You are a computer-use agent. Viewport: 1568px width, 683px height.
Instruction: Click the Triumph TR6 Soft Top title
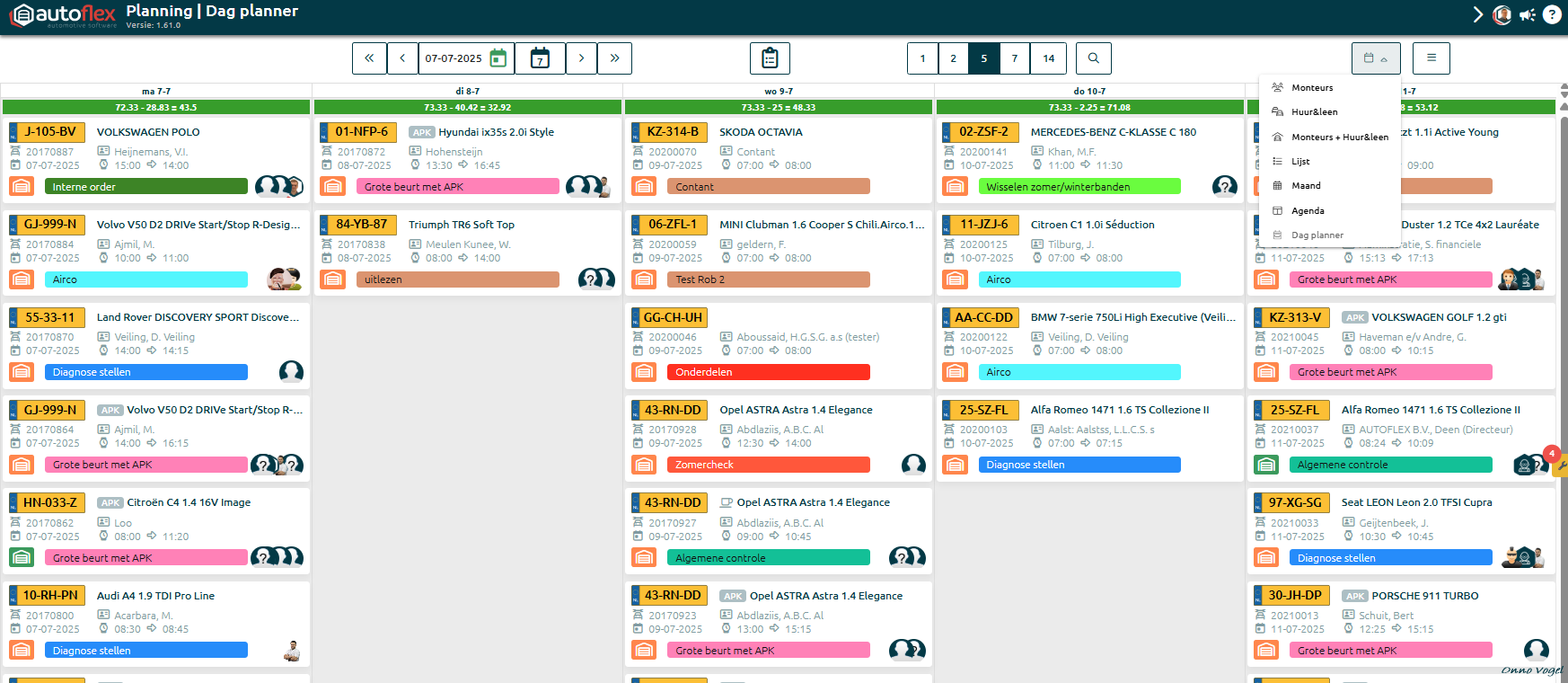point(462,225)
